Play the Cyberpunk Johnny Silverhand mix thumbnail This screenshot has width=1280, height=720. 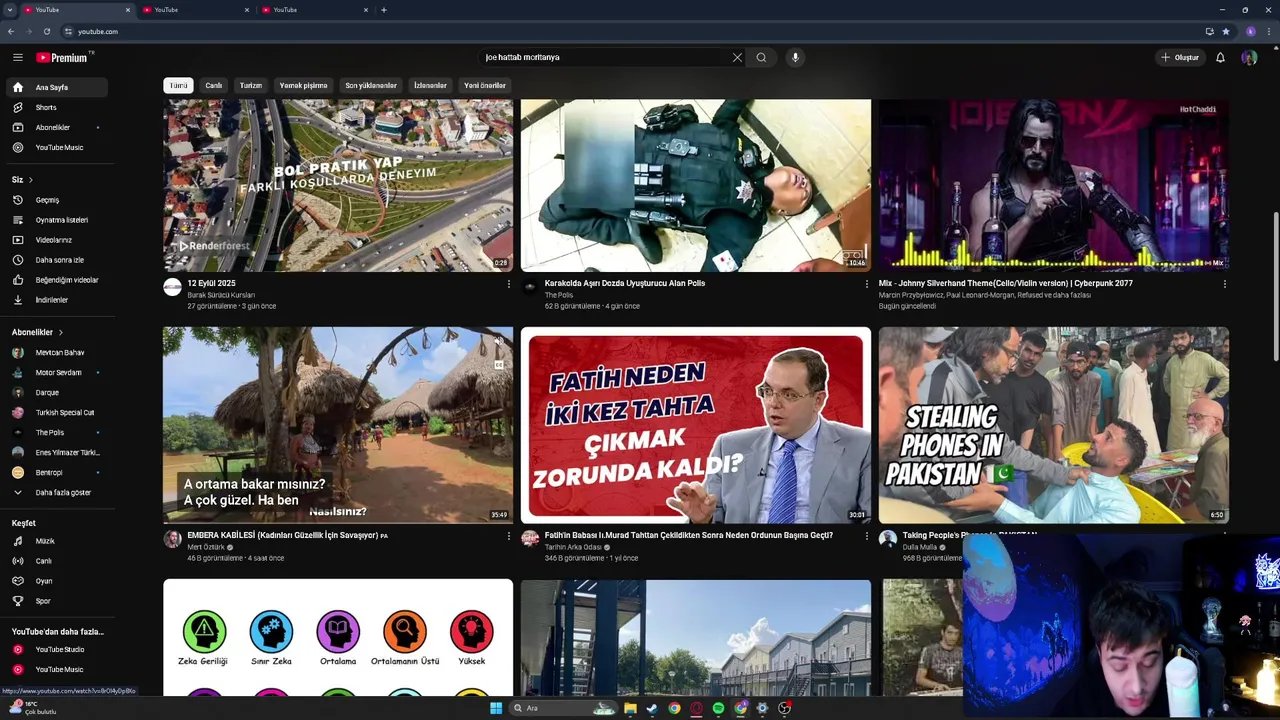1053,185
